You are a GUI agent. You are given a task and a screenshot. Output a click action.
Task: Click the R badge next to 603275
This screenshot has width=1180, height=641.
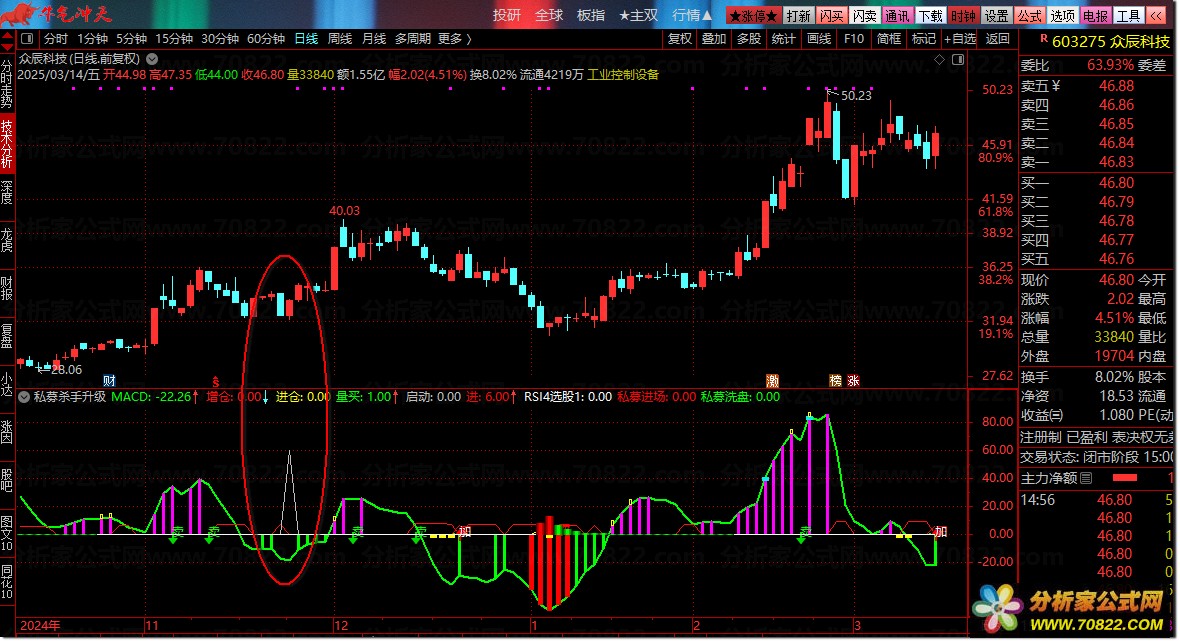1044,41
